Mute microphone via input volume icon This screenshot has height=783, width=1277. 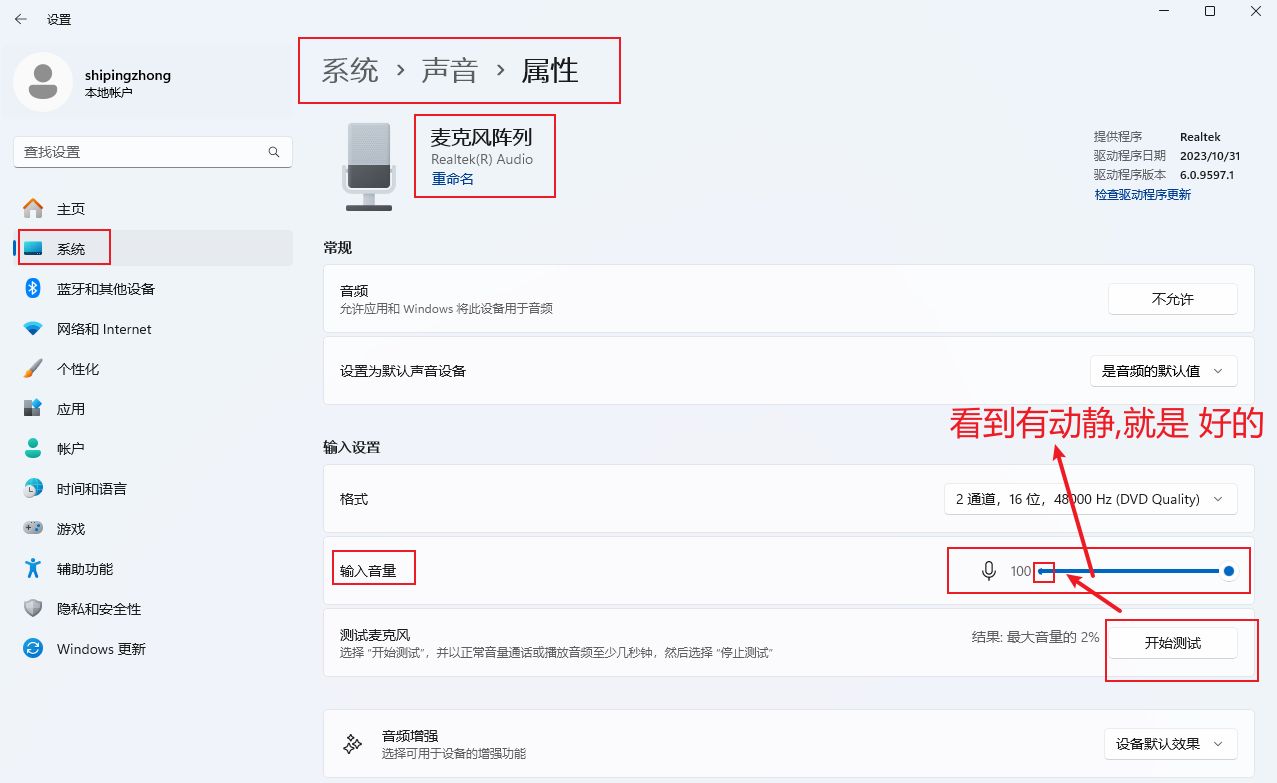[x=988, y=571]
